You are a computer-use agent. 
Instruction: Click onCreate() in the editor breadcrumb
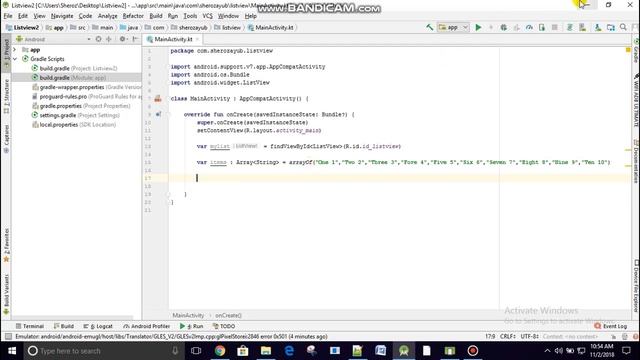click(x=228, y=316)
